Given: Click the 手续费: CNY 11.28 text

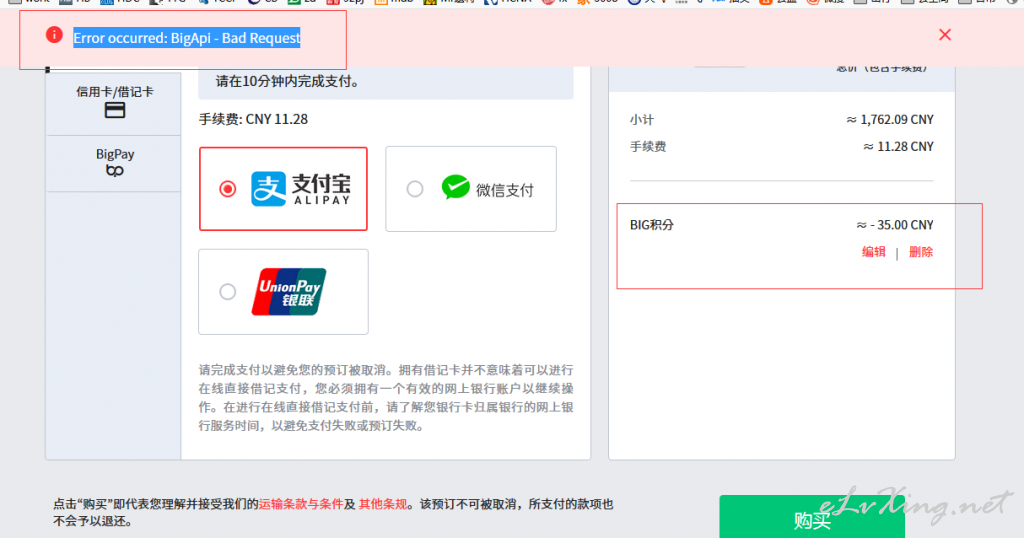Looking at the screenshot, I should [253, 119].
